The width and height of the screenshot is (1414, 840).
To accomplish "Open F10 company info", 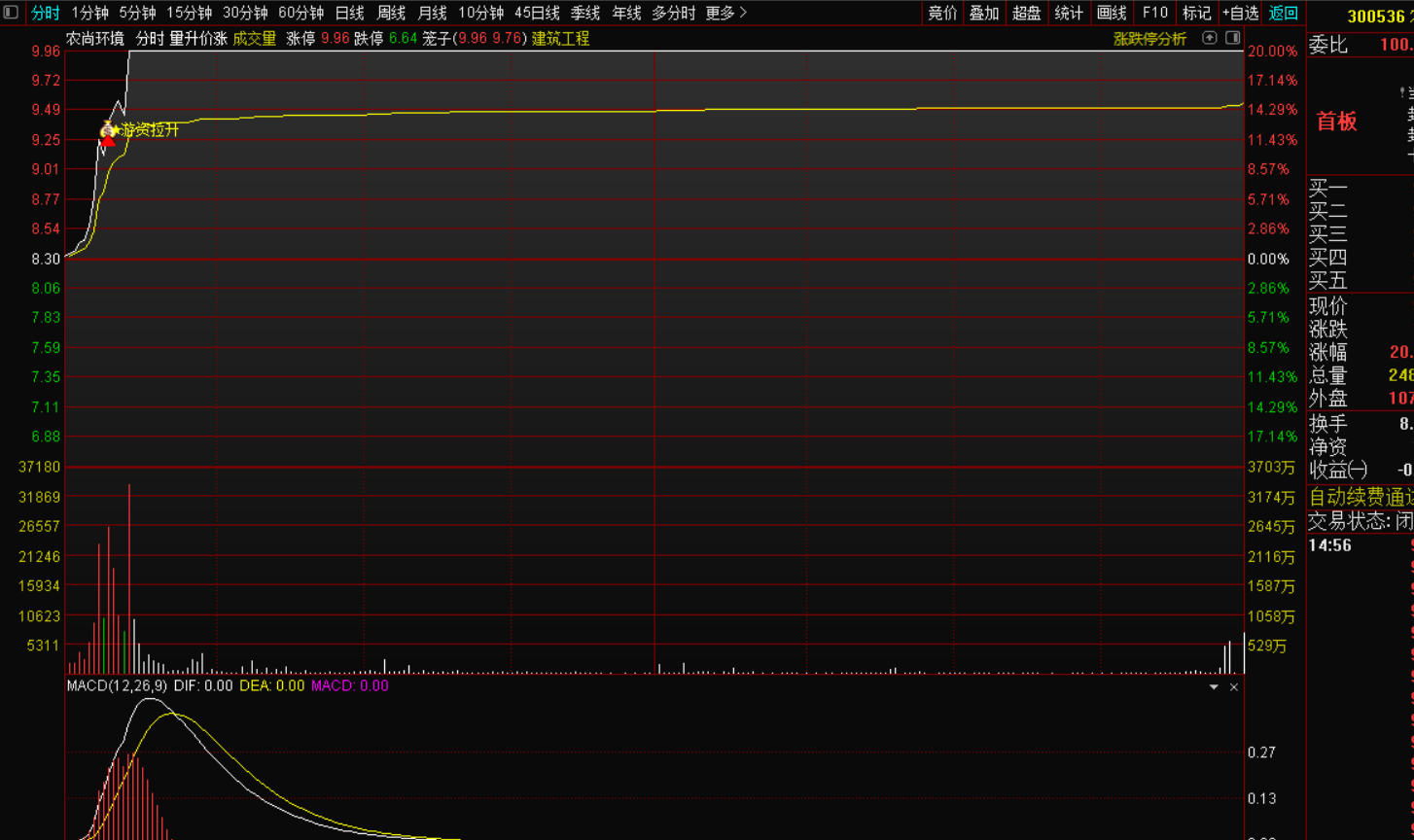I will [x=1154, y=13].
